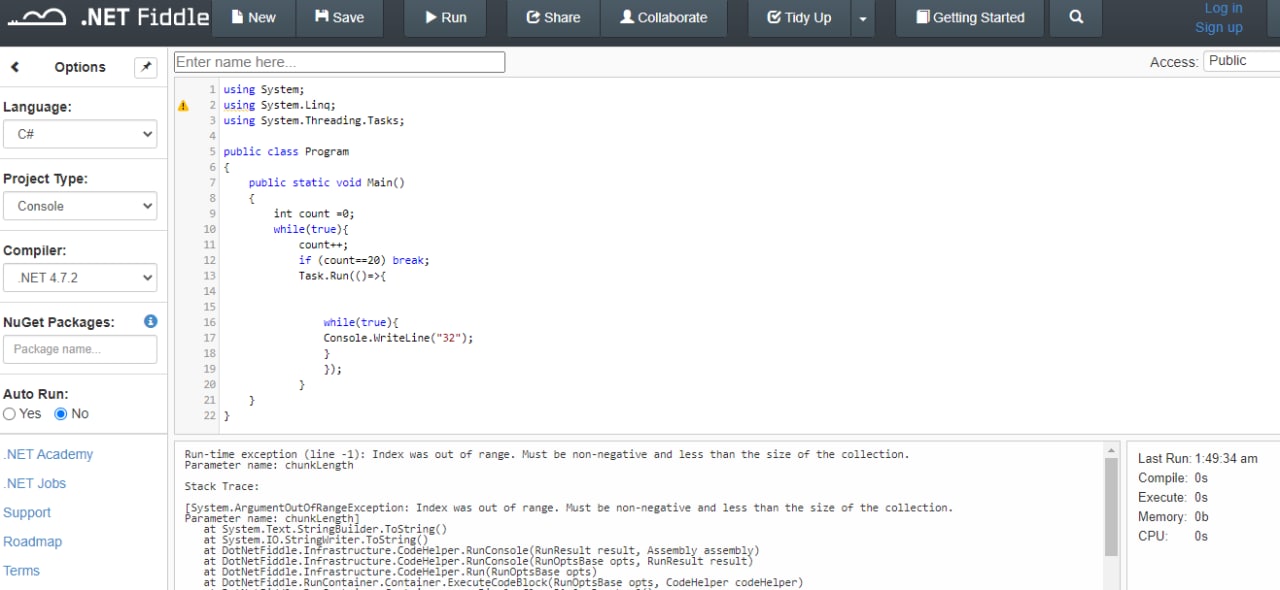This screenshot has width=1280, height=590.
Task: Click 'public class Program' in the editor
Action: click(x=286, y=152)
